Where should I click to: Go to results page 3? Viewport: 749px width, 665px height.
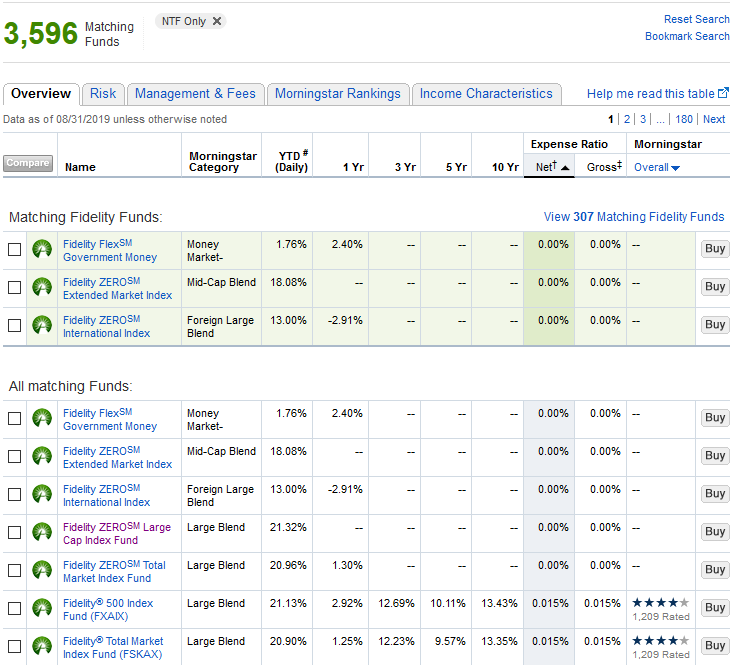pyautogui.click(x=643, y=119)
